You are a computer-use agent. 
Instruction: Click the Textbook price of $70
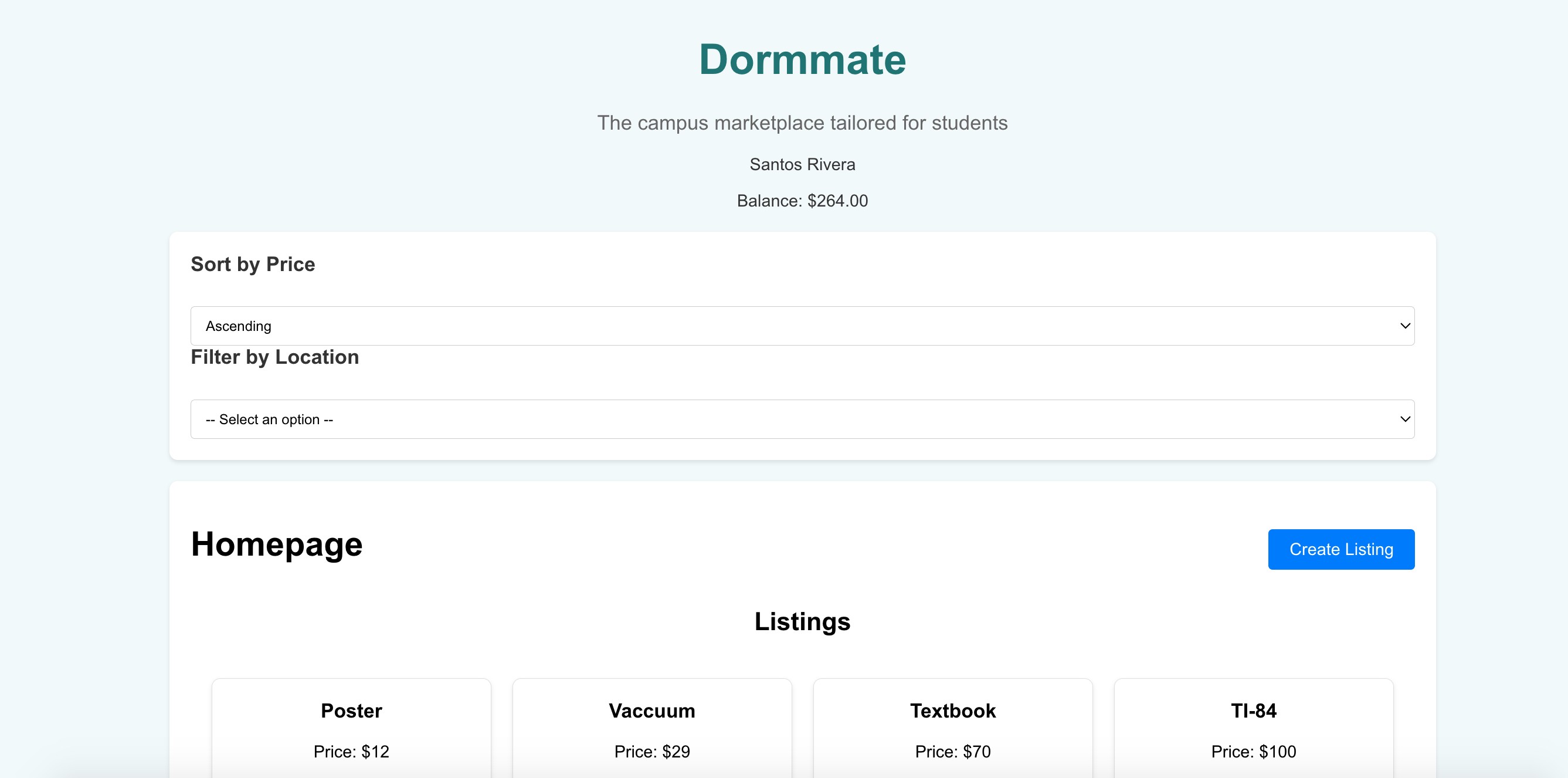(953, 751)
